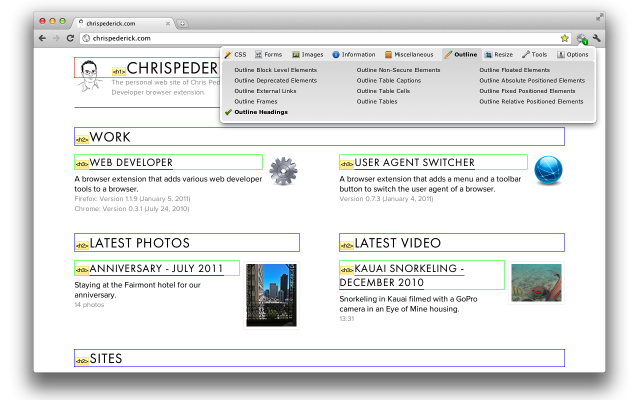This screenshot has width=640, height=400.
Task: Enable Outline Tables
Action: point(377,102)
